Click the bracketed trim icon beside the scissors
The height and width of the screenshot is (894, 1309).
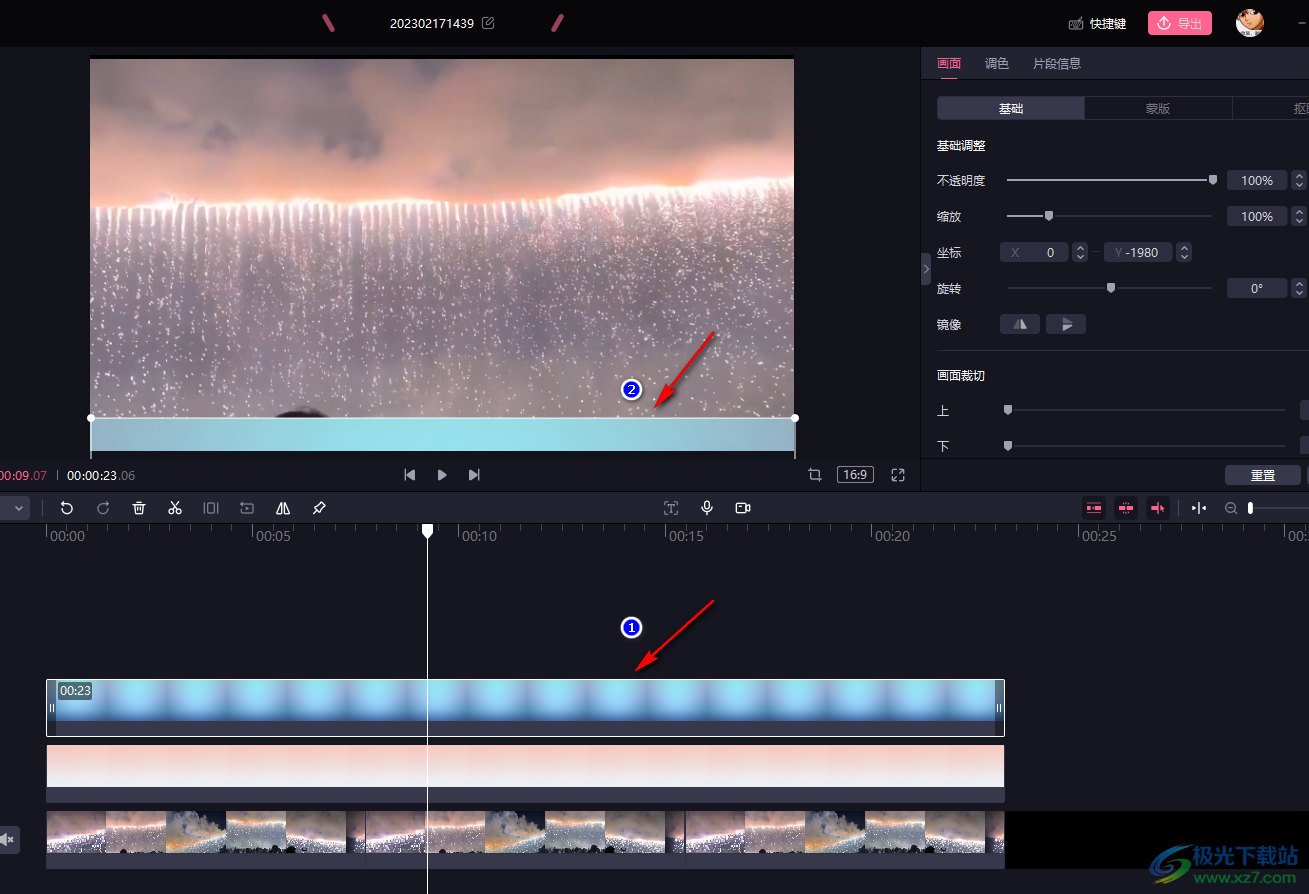click(211, 508)
